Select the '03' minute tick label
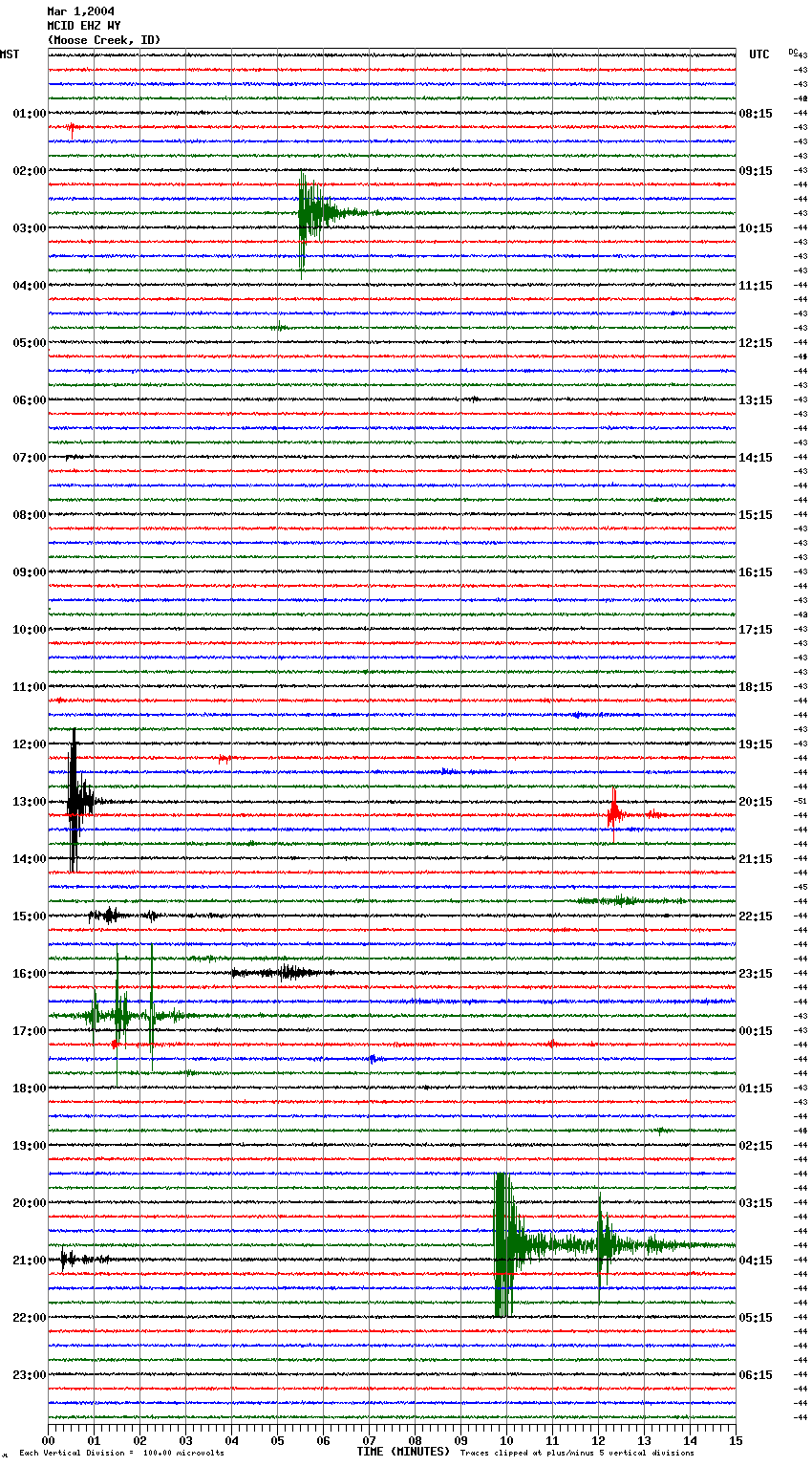Screen dimensions: 812x1466 pyautogui.click(x=185, y=1440)
